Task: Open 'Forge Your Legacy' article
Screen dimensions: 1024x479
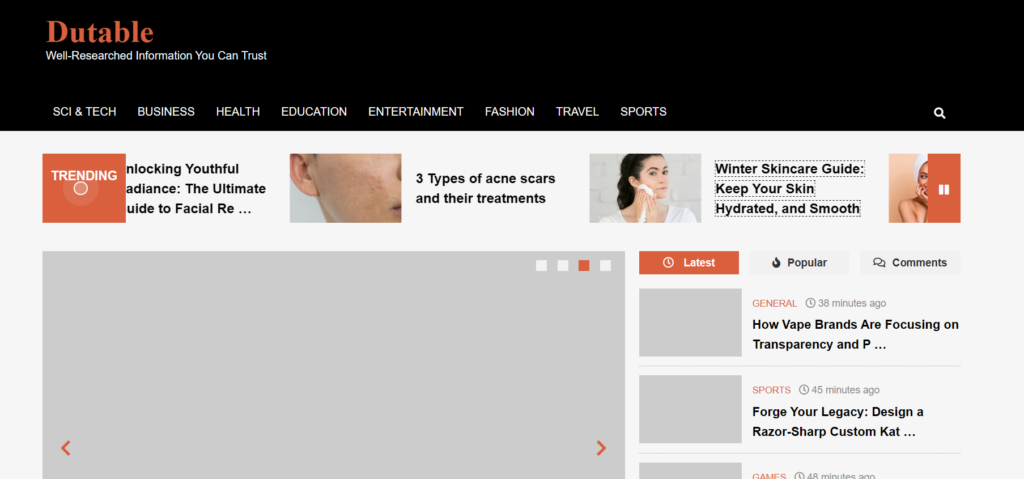Action: pyautogui.click(x=838, y=421)
